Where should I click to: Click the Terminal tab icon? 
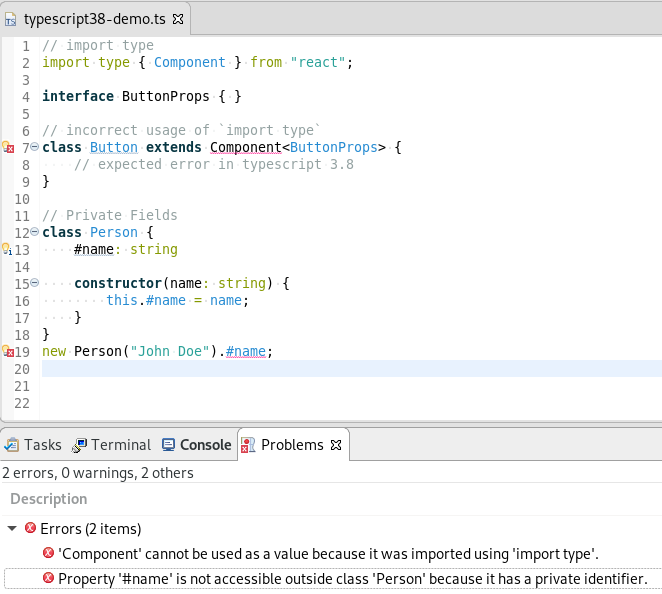click(x=79, y=445)
